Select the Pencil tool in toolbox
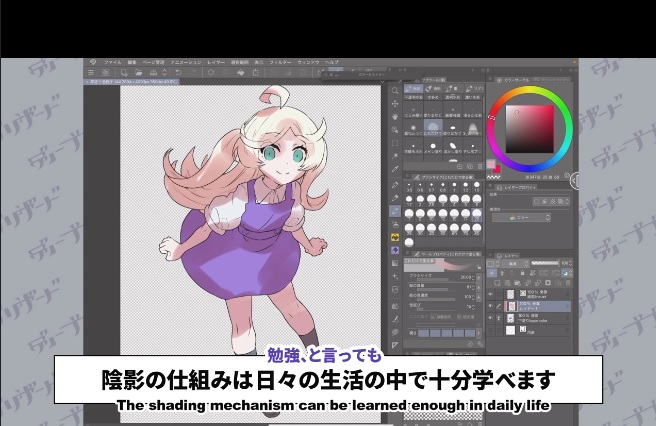The image size is (656, 426). click(x=395, y=198)
